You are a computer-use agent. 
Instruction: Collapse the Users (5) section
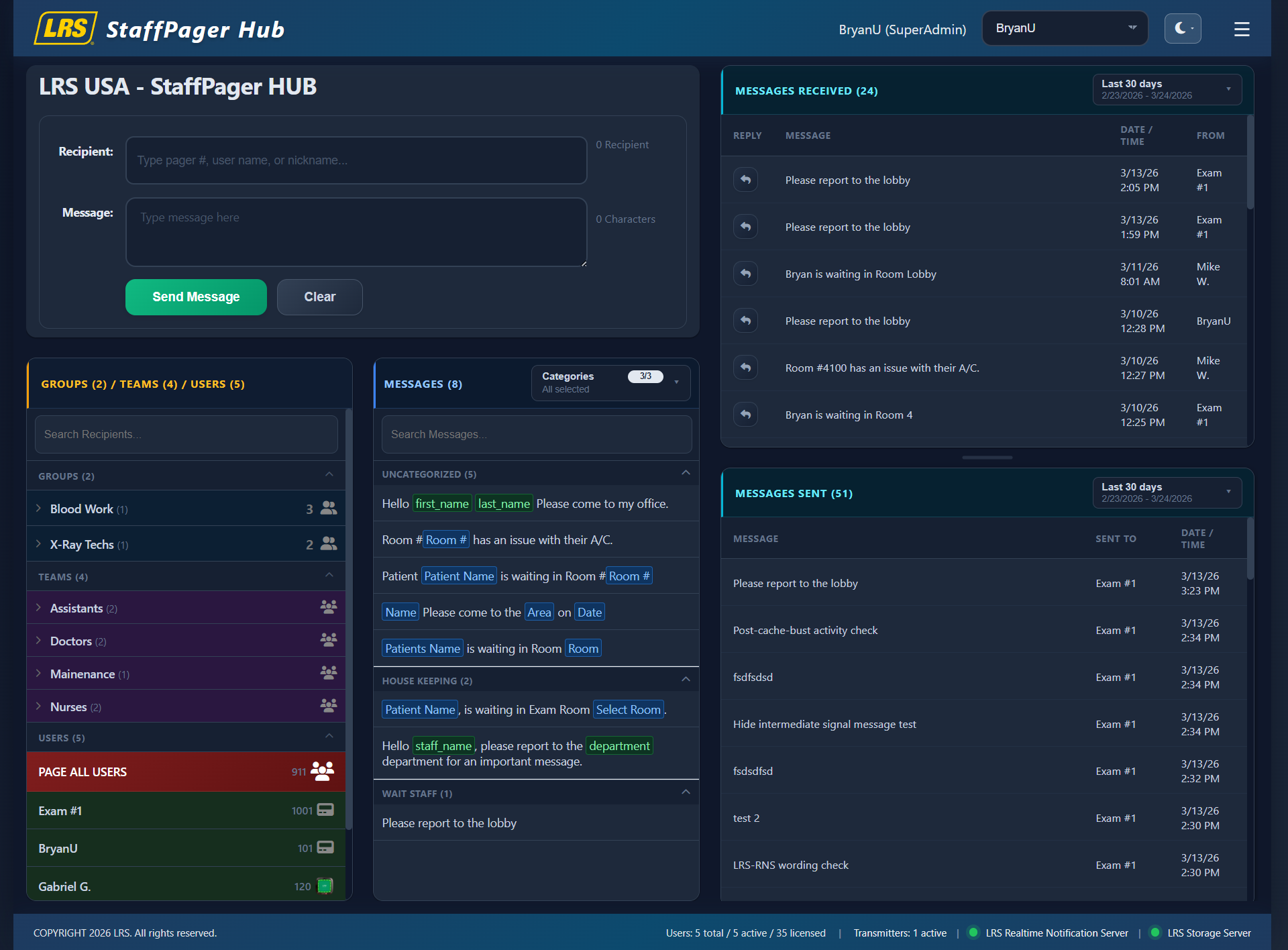coord(329,737)
